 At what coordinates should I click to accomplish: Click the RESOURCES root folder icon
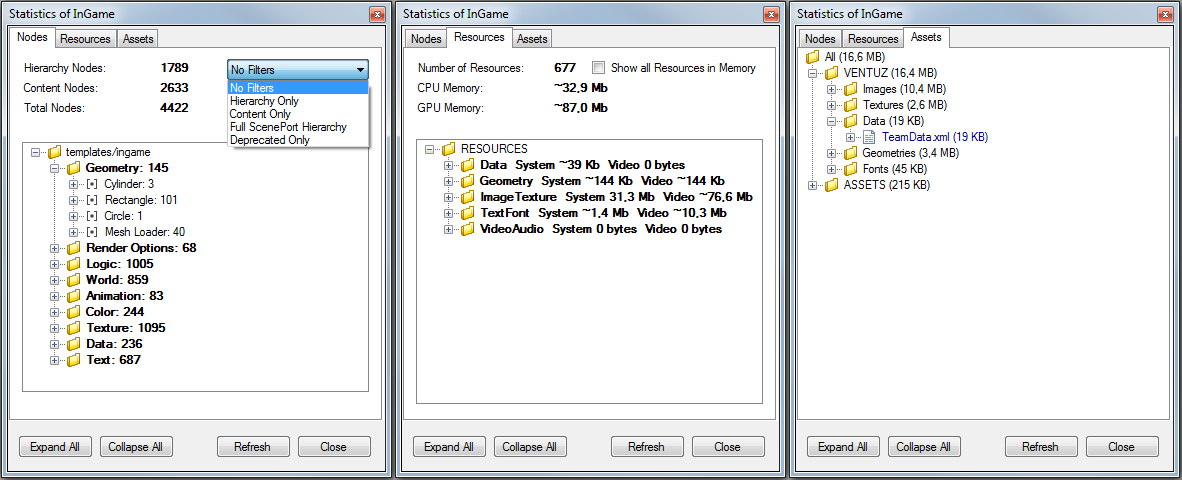coord(449,149)
